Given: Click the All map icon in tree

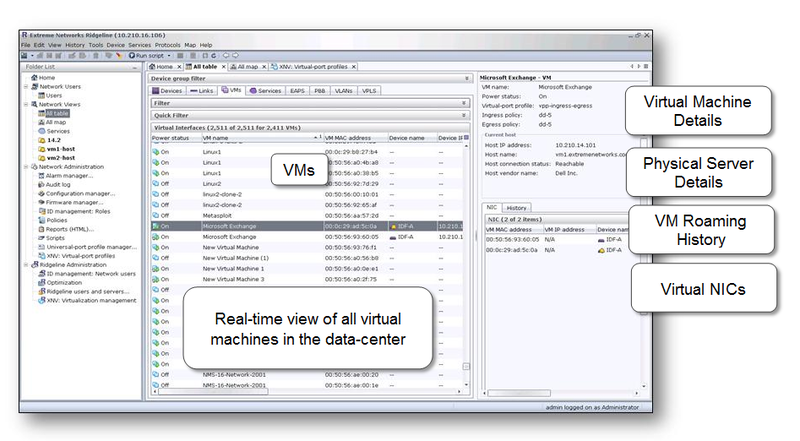Looking at the screenshot, I should [x=41, y=122].
